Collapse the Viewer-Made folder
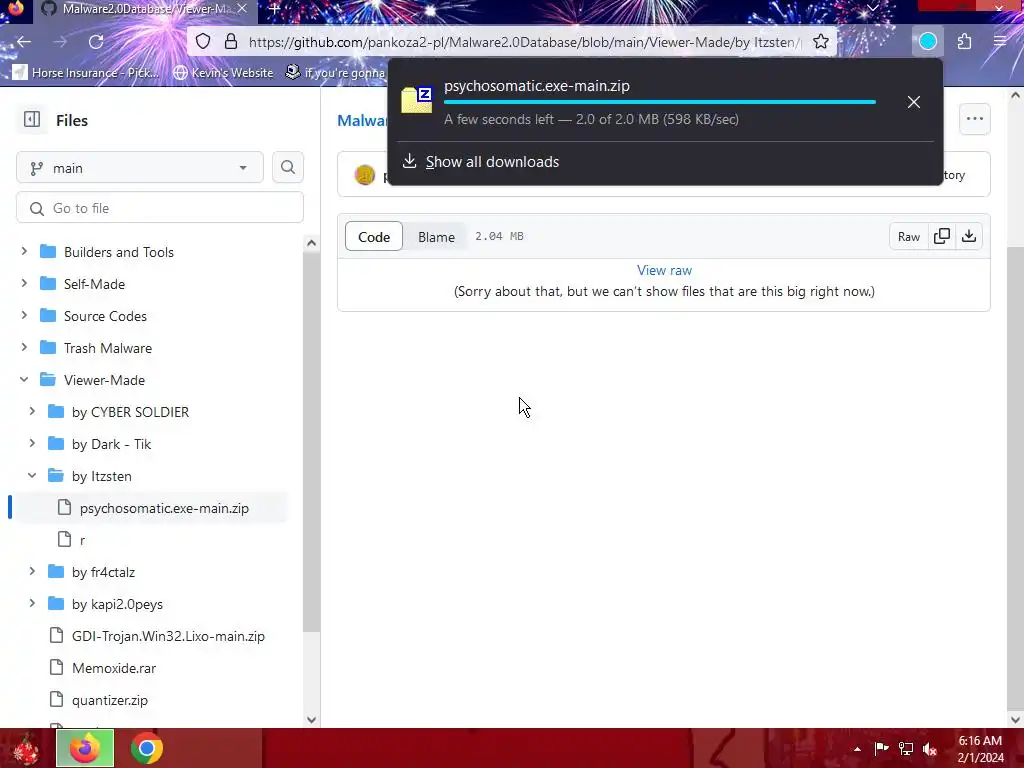Screen dimensions: 1024x768 (24, 379)
